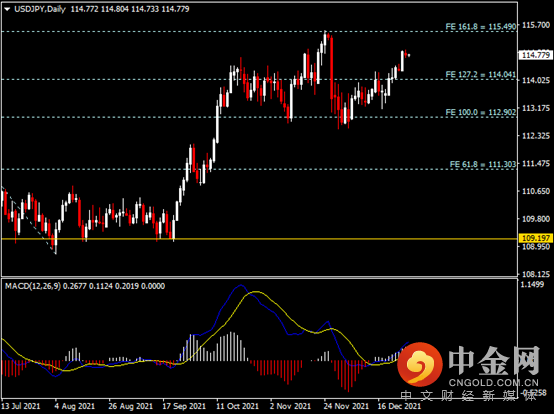The image size is (554, 414).
Task: Select the FE 100.0 = 112.902 label
Action: click(481, 112)
